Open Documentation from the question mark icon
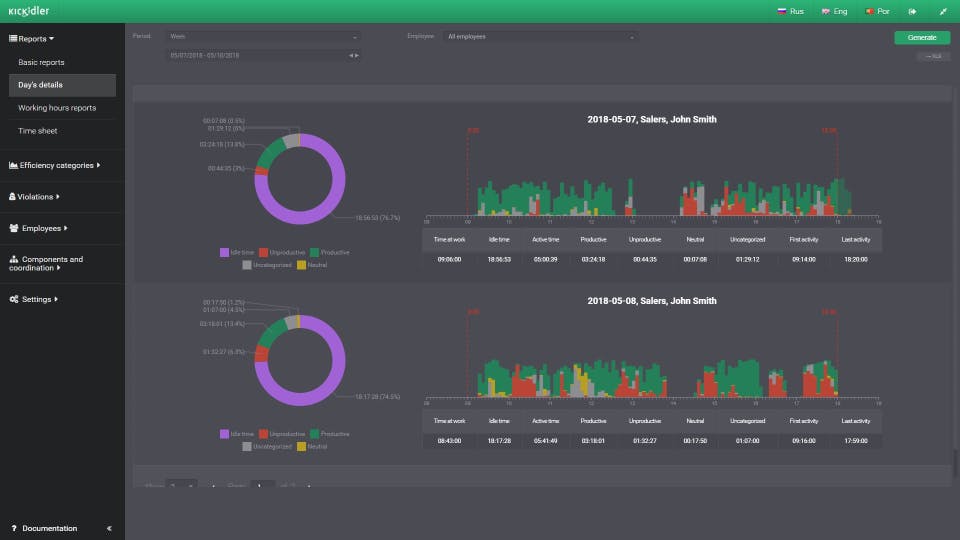 [14, 528]
